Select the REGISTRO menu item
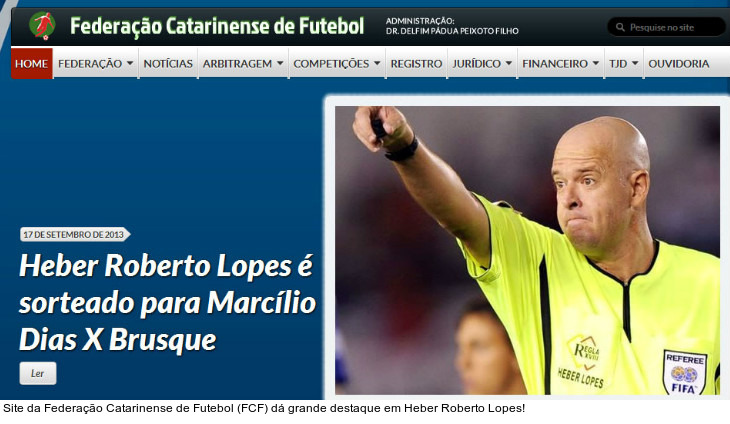This screenshot has height=424, width=730. 416,63
